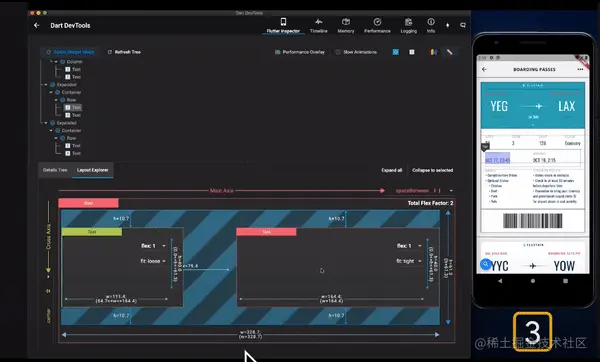
Task: Open the Logging page
Action: 409,26
